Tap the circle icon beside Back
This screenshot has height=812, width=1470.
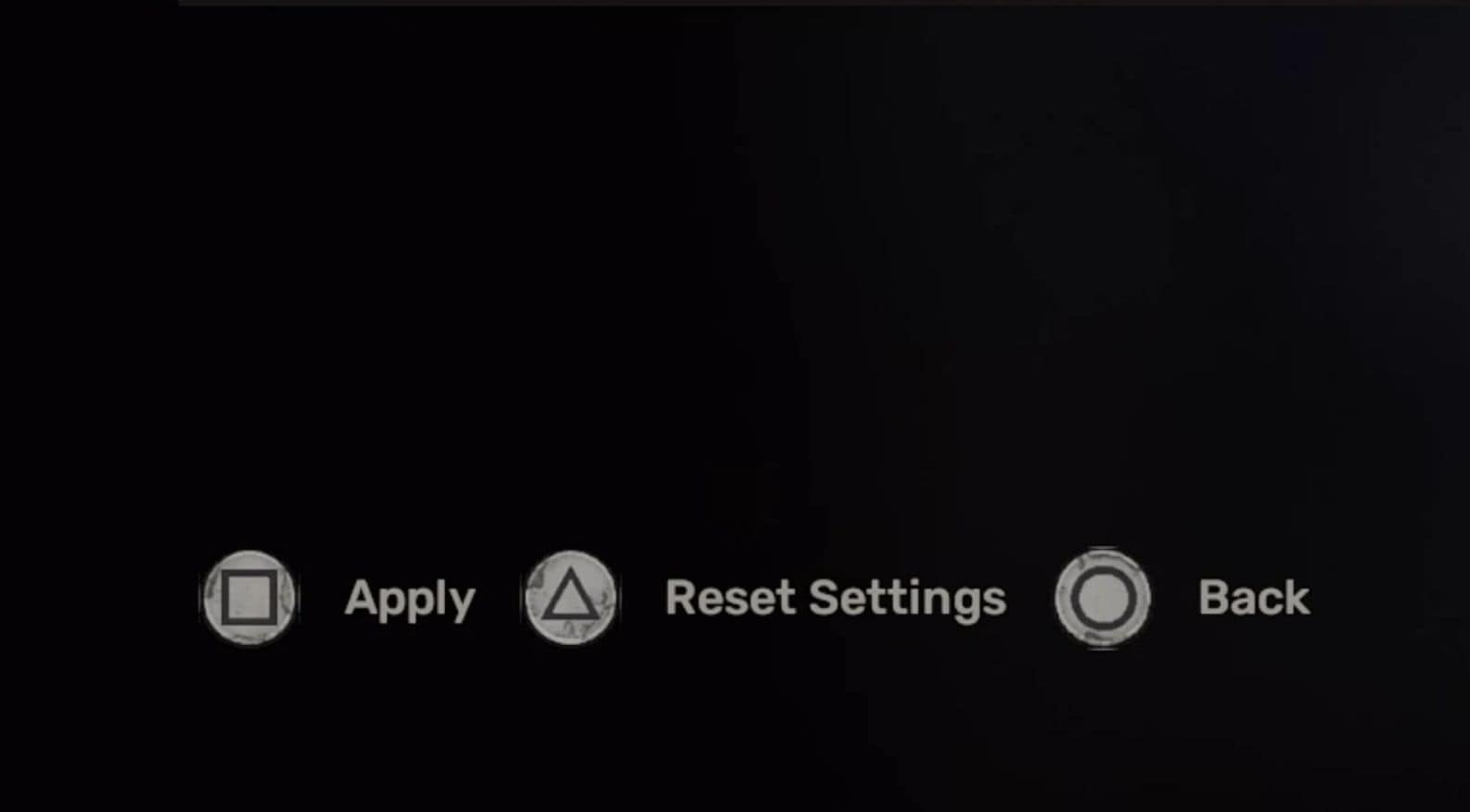[1103, 598]
